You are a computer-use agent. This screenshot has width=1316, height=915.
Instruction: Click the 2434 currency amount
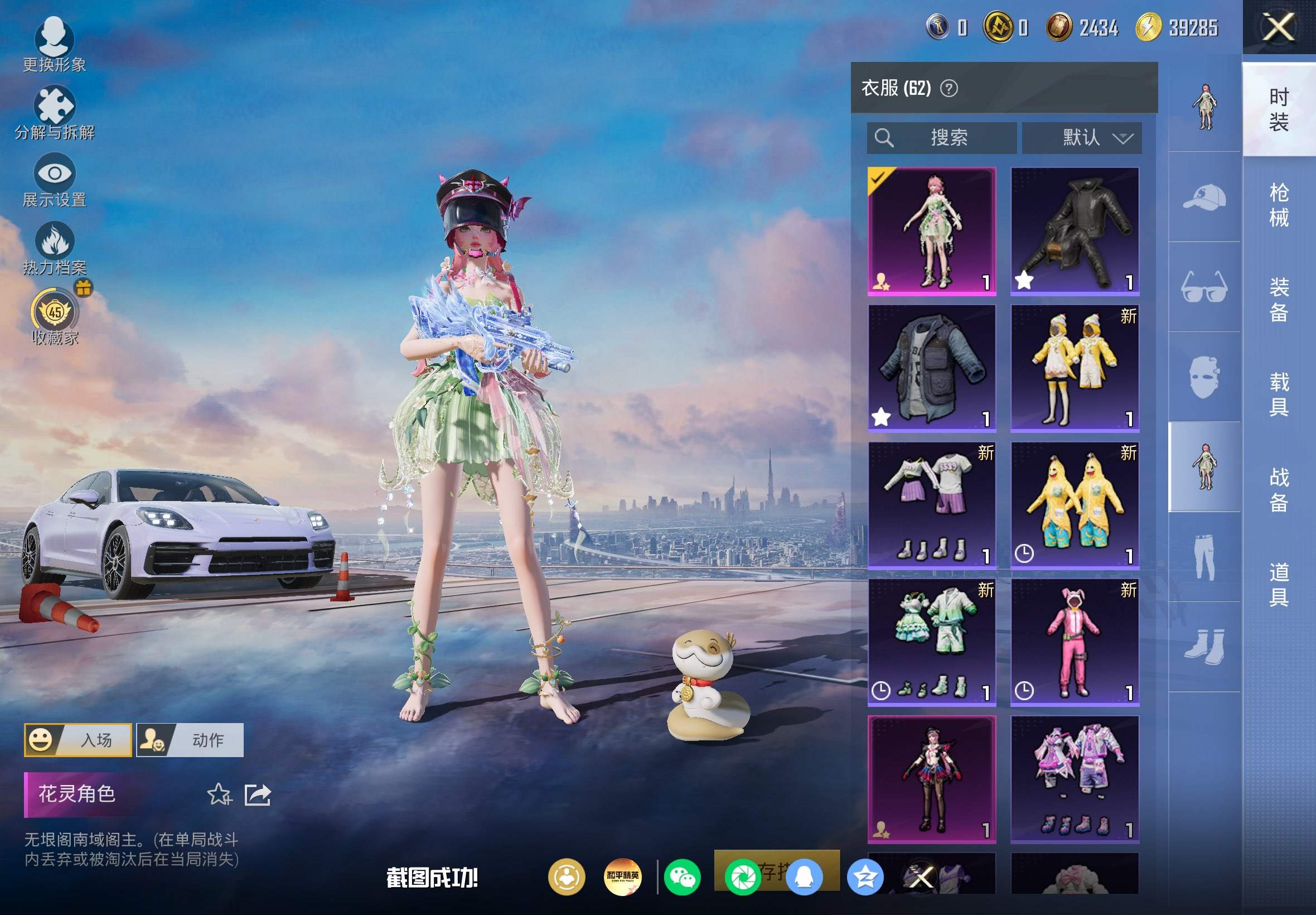(1099, 27)
